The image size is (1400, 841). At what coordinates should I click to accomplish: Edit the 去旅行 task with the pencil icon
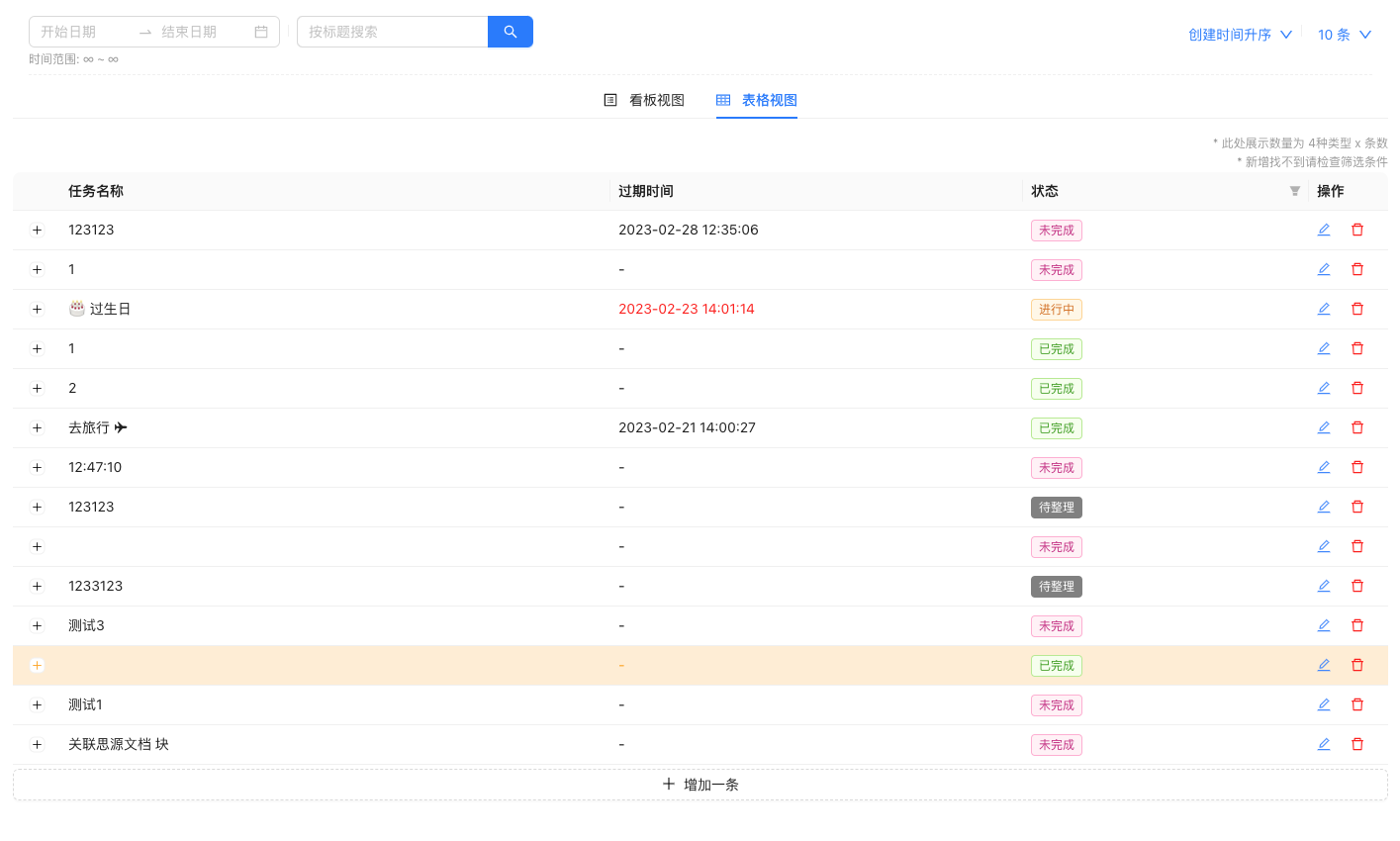click(x=1324, y=426)
